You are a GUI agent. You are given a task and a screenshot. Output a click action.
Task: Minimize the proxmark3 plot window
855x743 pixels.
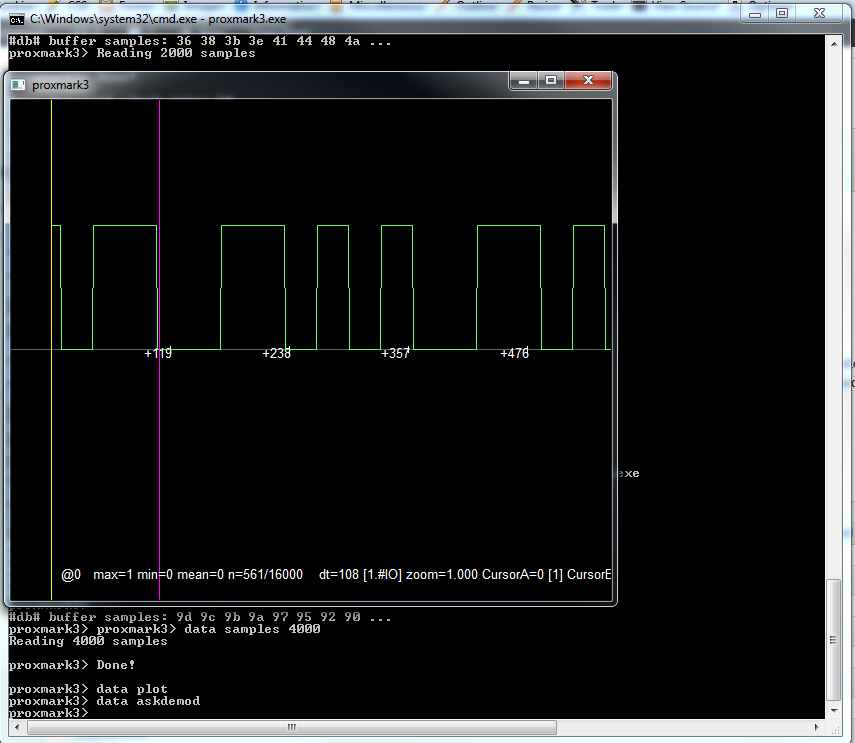pos(524,81)
